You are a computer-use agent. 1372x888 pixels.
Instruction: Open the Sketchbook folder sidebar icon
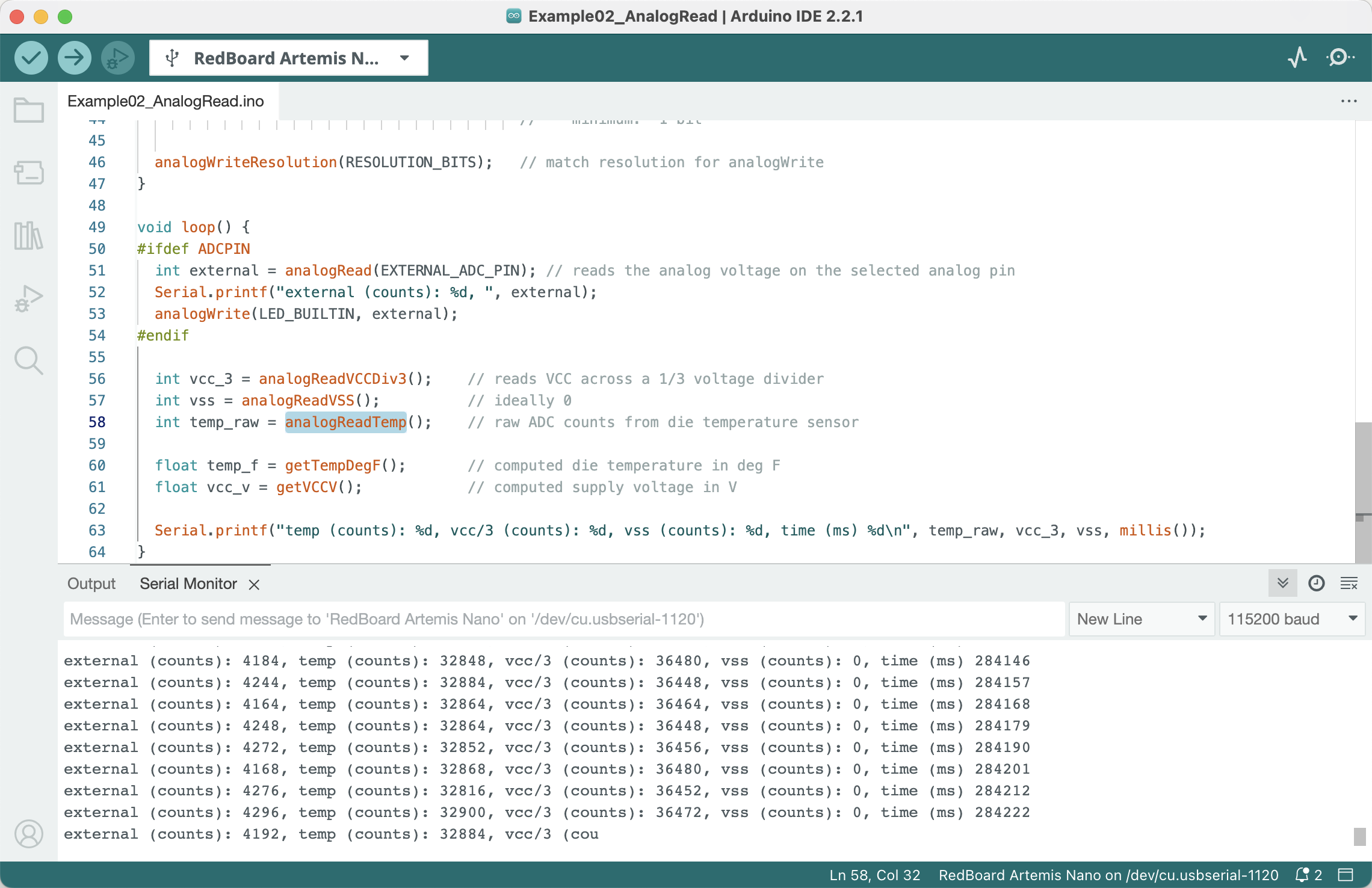coord(29,111)
